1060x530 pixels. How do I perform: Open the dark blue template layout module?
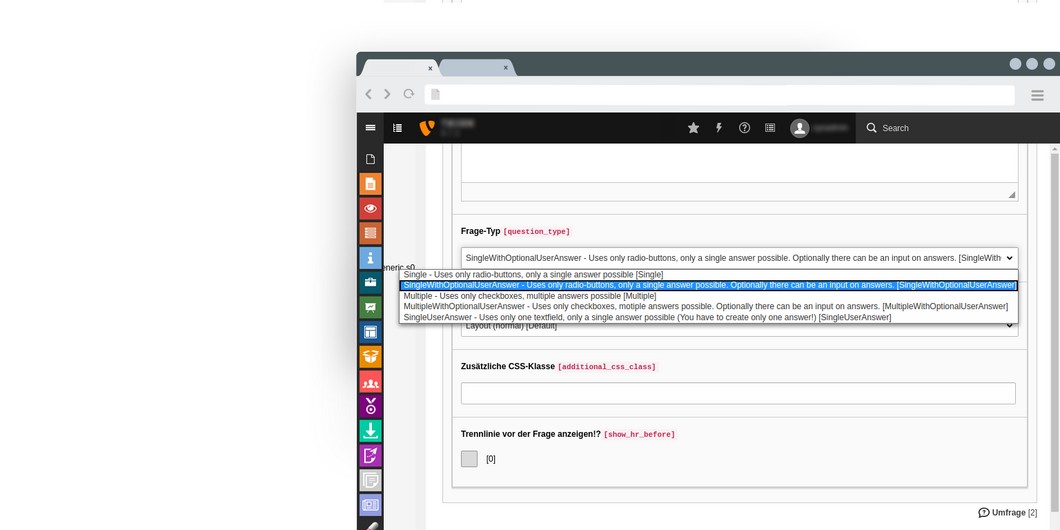[x=370, y=332]
